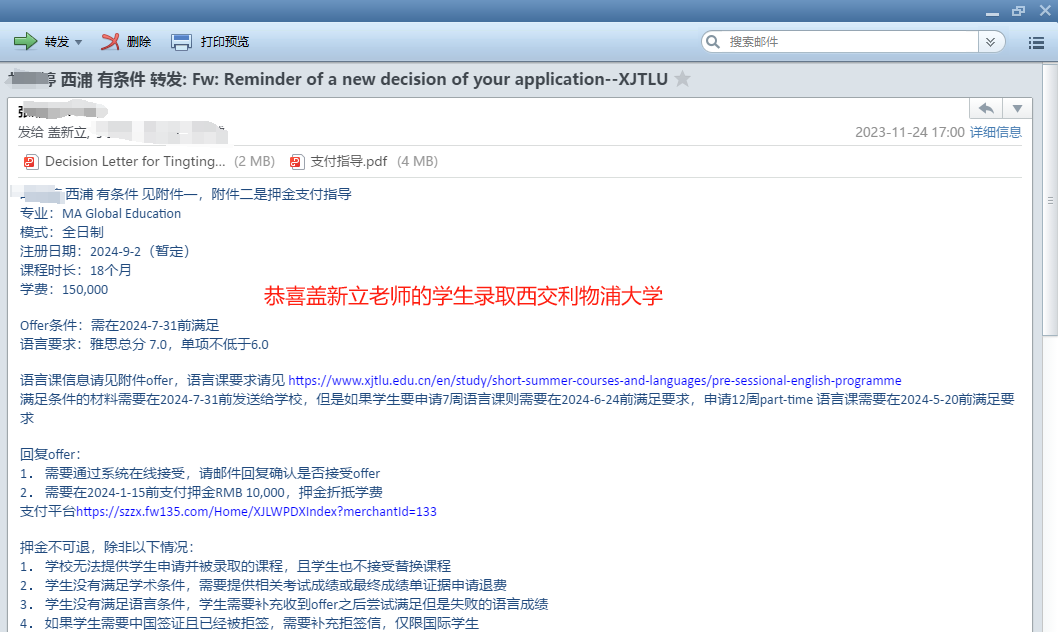Click the green Forward (转发) arrow icon

coord(25,42)
